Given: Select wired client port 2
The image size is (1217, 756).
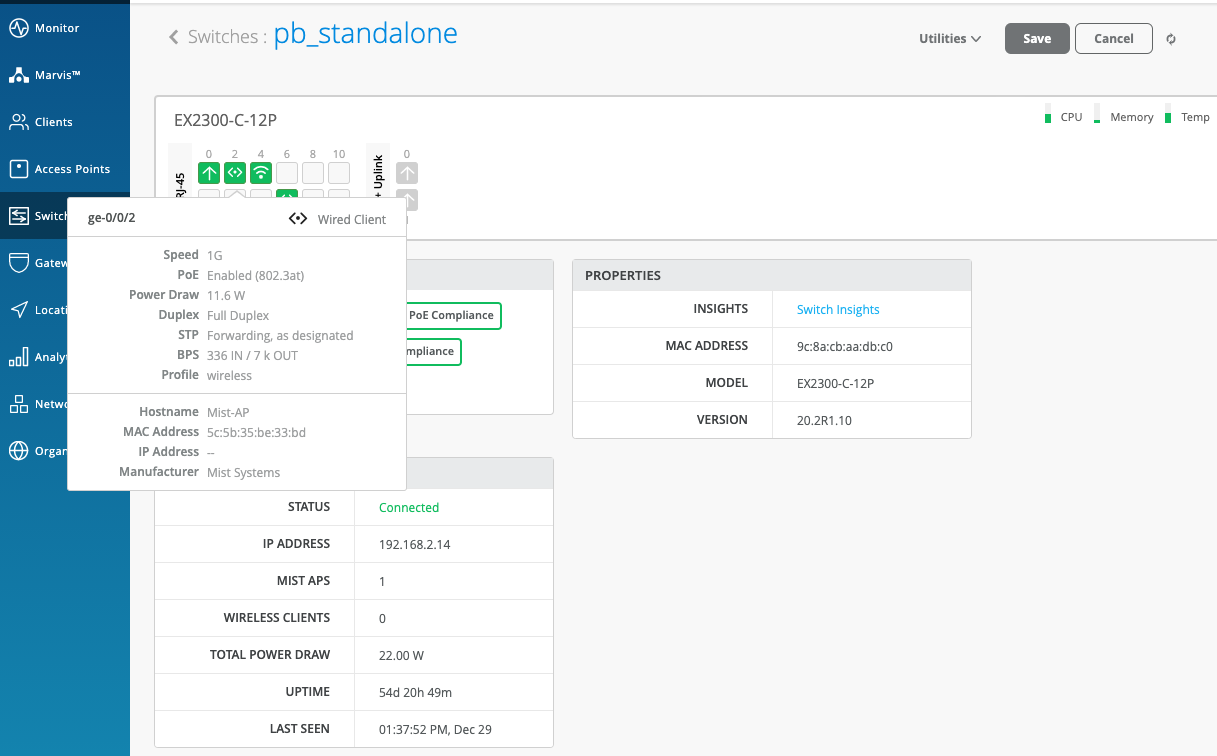Looking at the screenshot, I should [x=235, y=173].
